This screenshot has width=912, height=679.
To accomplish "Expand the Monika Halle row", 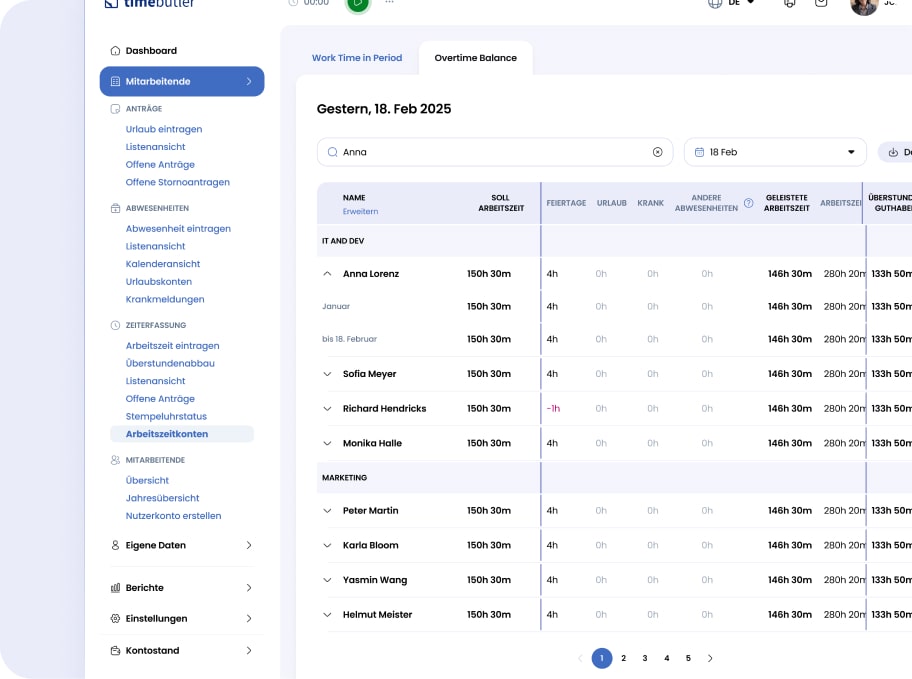I will (x=327, y=443).
